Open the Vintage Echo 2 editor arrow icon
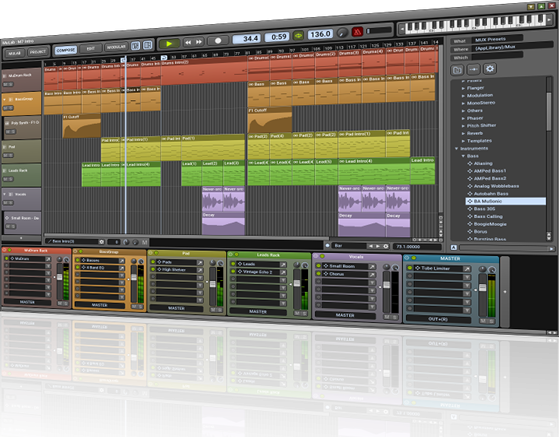 (x=283, y=272)
